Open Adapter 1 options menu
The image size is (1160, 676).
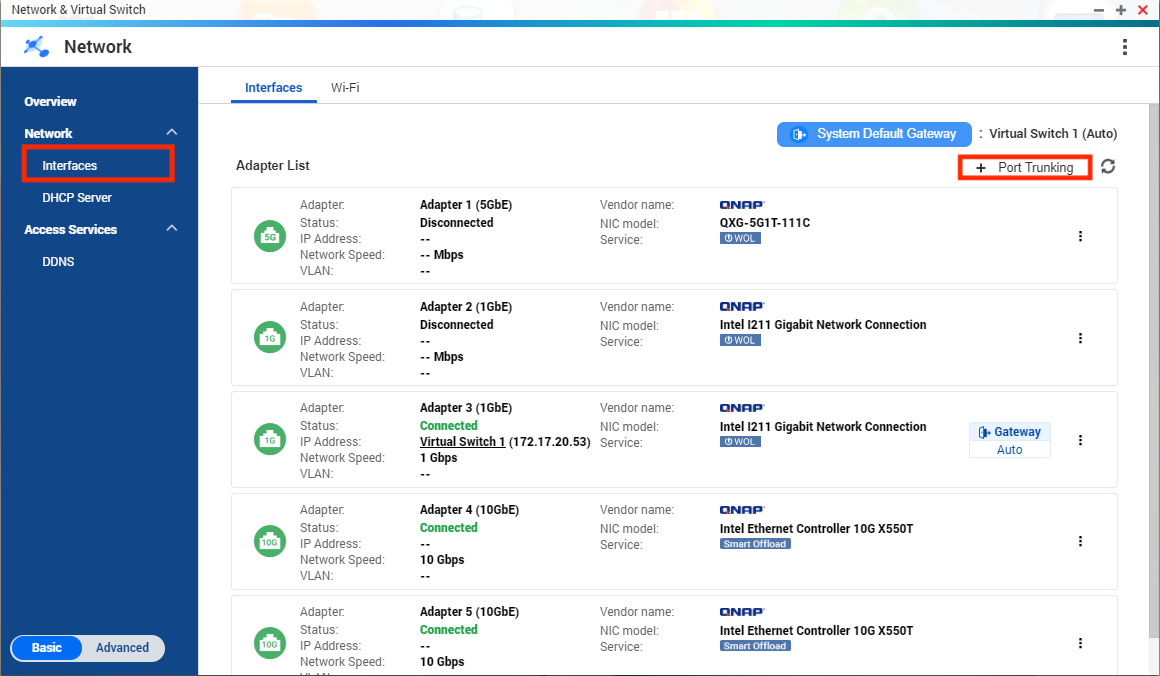1080,236
